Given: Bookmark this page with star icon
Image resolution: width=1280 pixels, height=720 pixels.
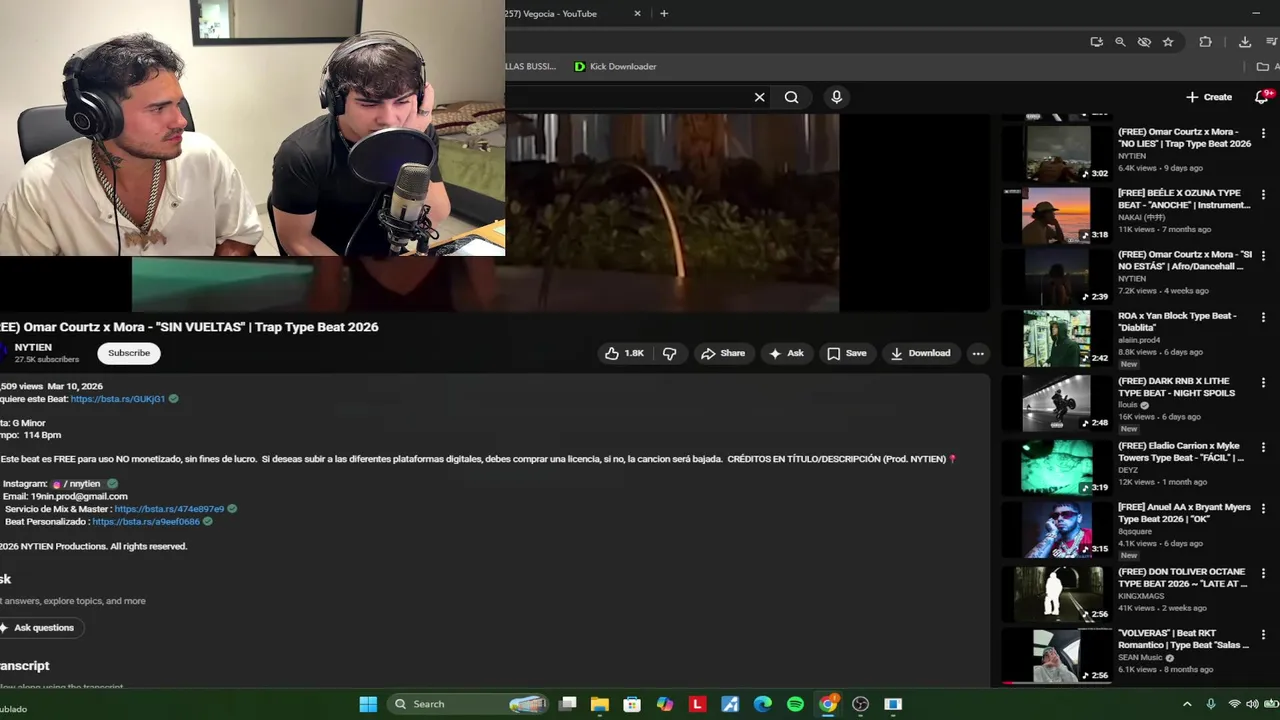Looking at the screenshot, I should tap(1168, 42).
